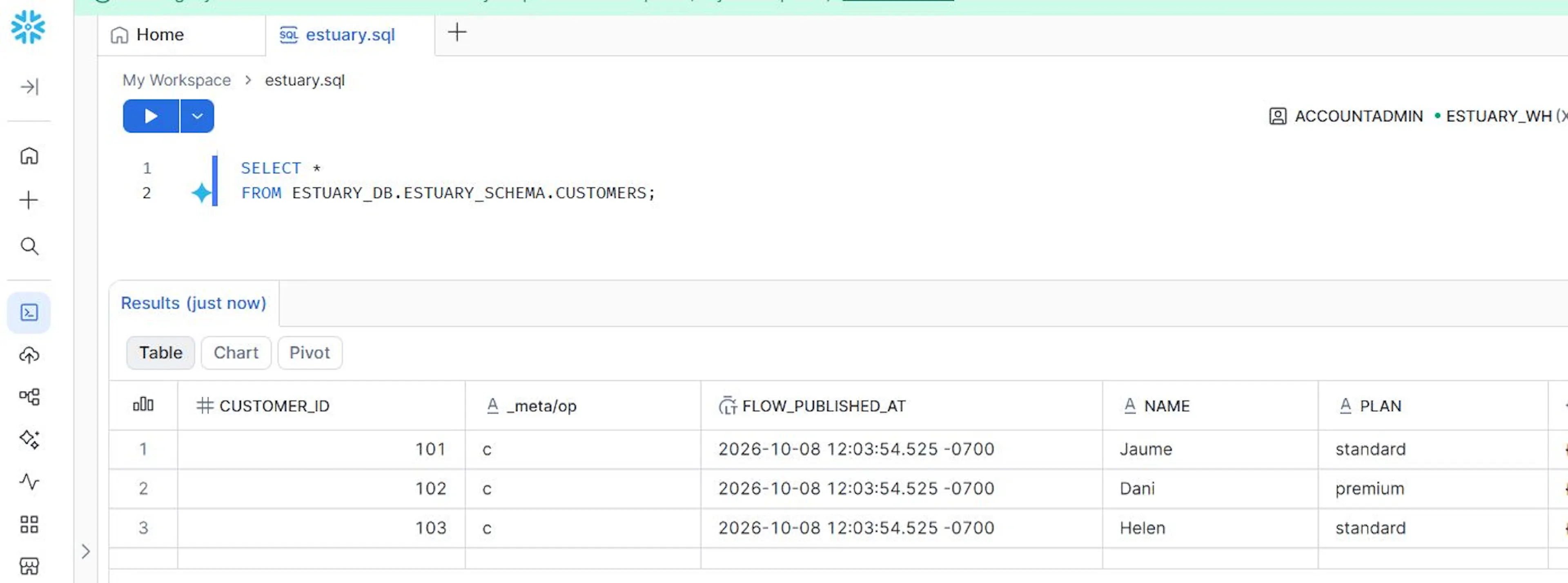Switch to the Home tab

[x=181, y=35]
